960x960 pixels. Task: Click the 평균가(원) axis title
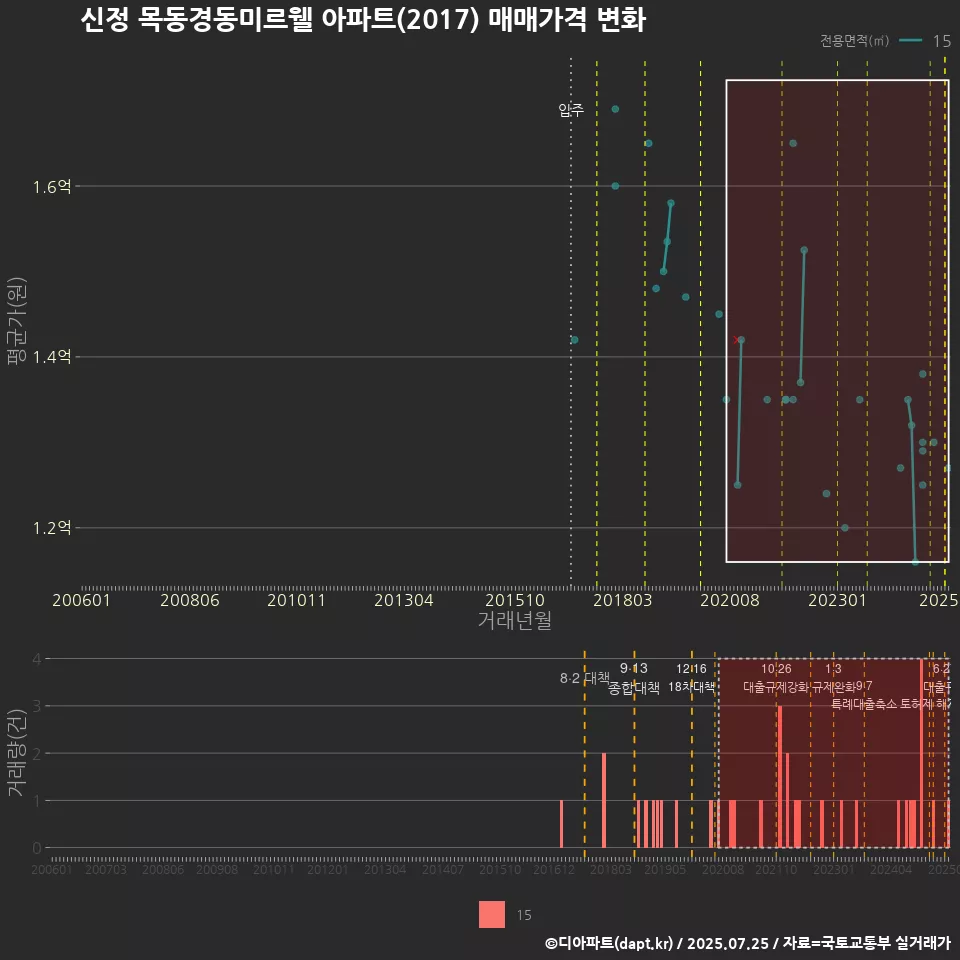point(17,321)
